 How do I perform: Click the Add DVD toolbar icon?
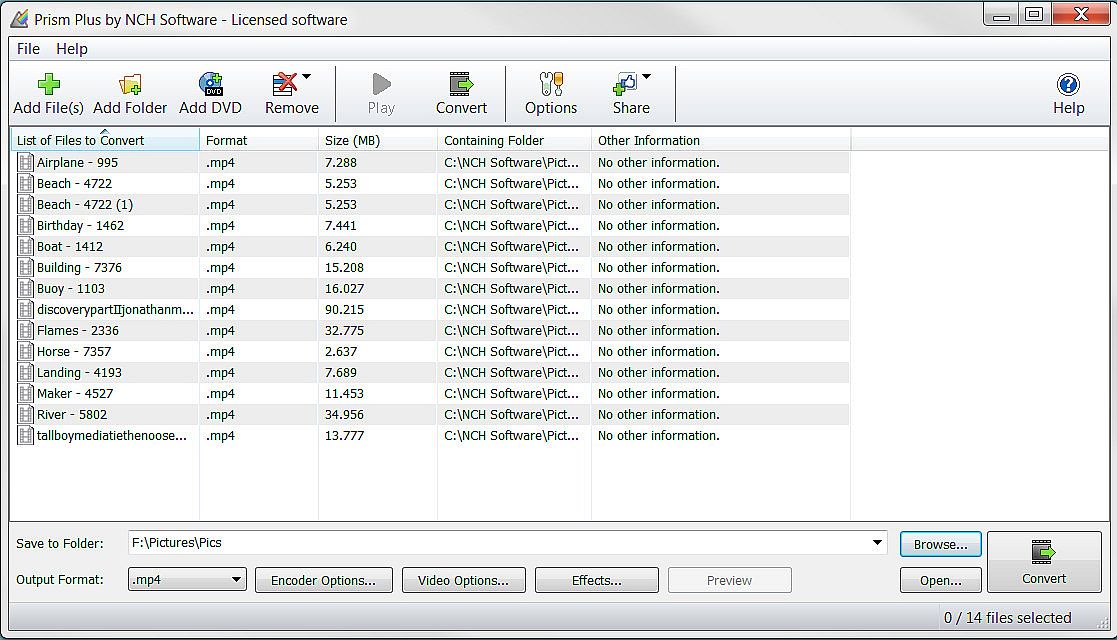point(210,85)
